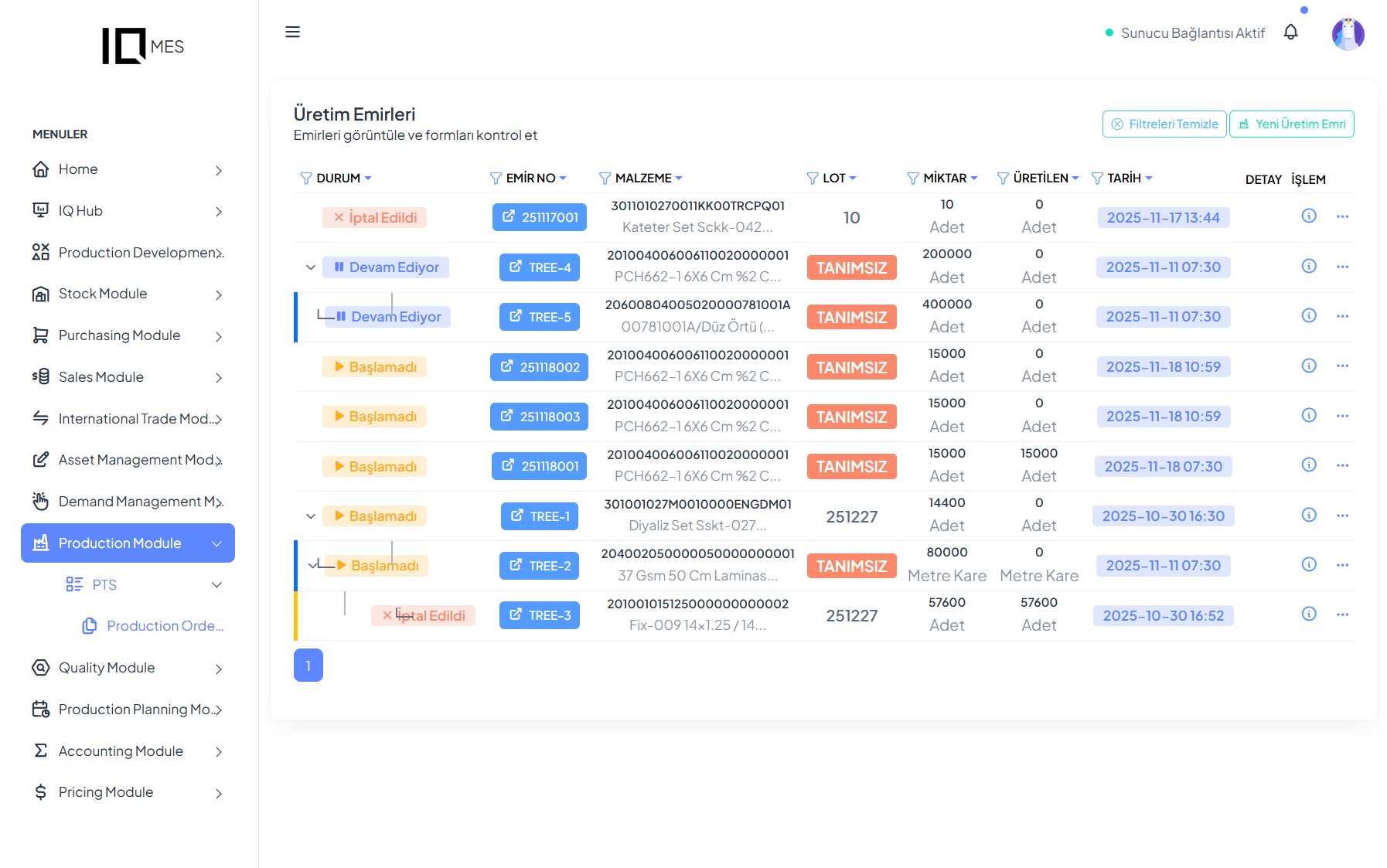Open three-dot menu for order 251118001
Screen dimensions: 1387x868
coord(1342,465)
